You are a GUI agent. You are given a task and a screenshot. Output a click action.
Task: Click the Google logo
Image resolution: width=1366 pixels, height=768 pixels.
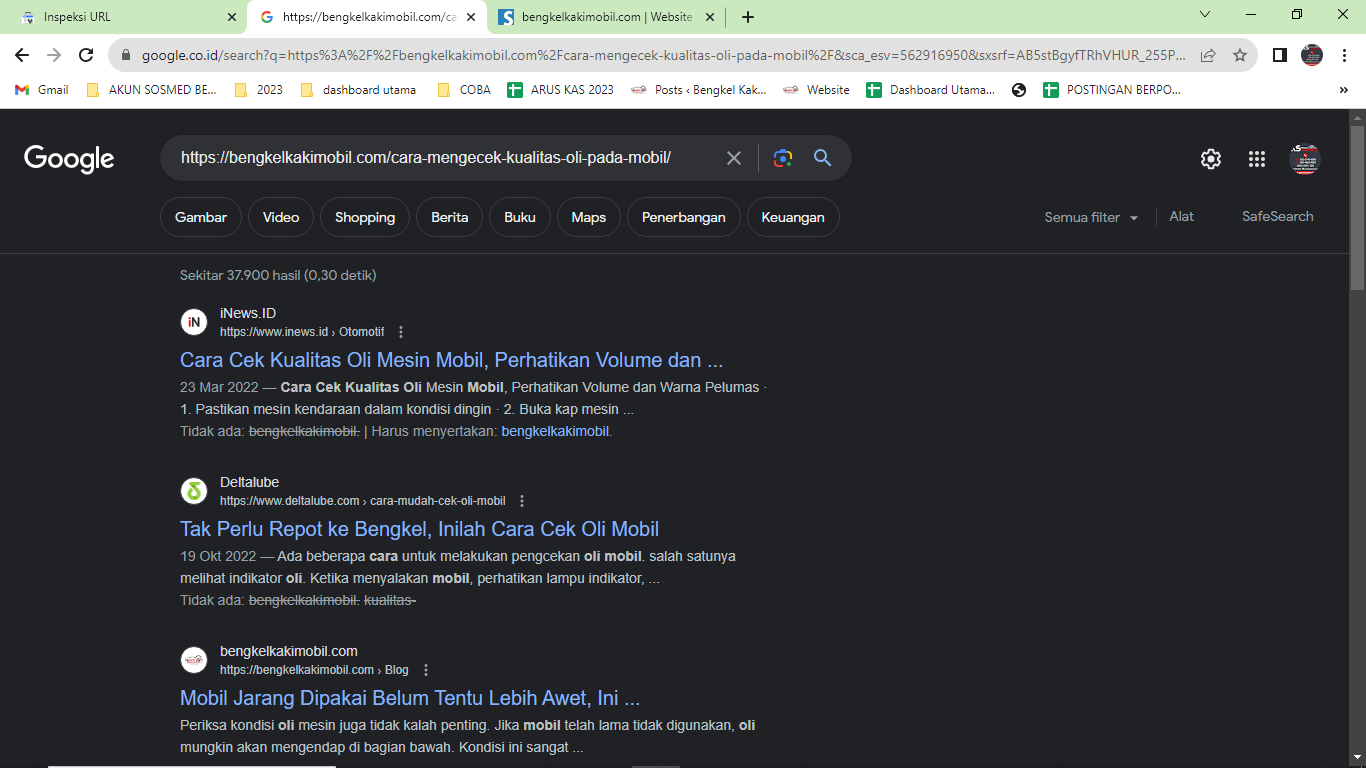(x=69, y=159)
